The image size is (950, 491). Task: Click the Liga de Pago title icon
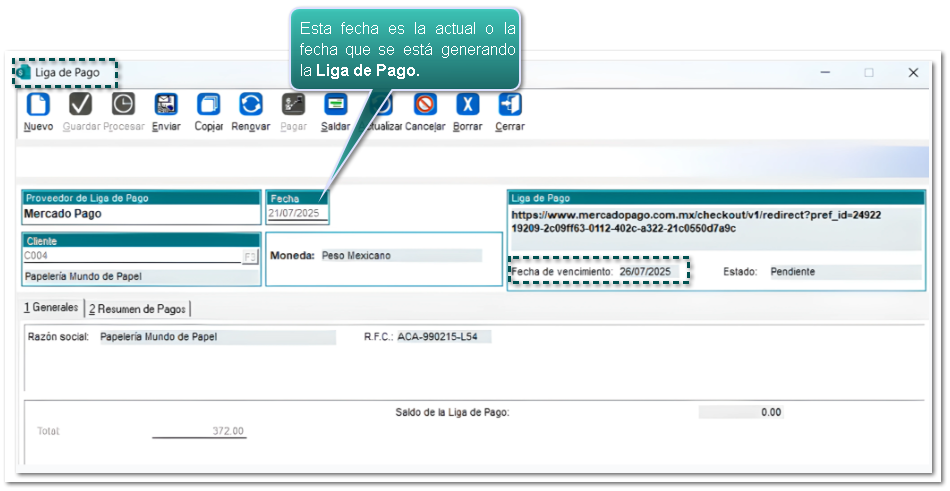24,72
